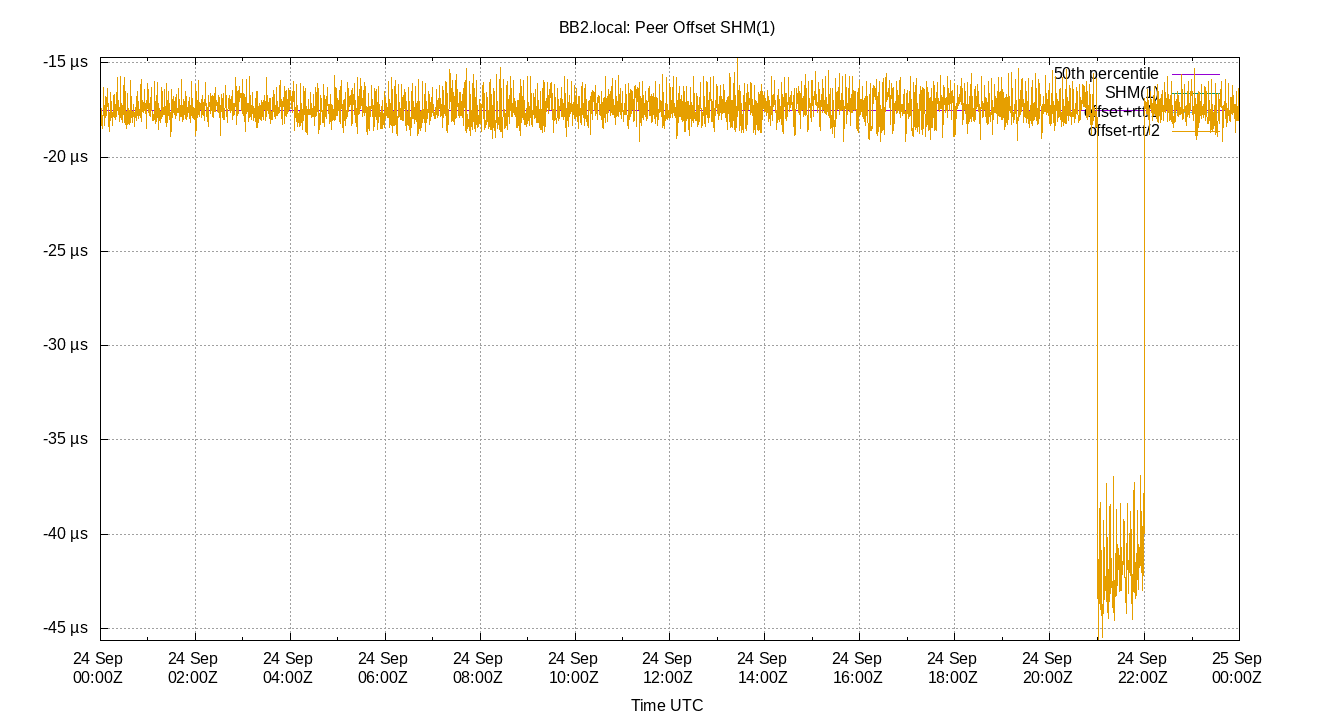Click the '-45 µs' y-axis label

point(66,628)
